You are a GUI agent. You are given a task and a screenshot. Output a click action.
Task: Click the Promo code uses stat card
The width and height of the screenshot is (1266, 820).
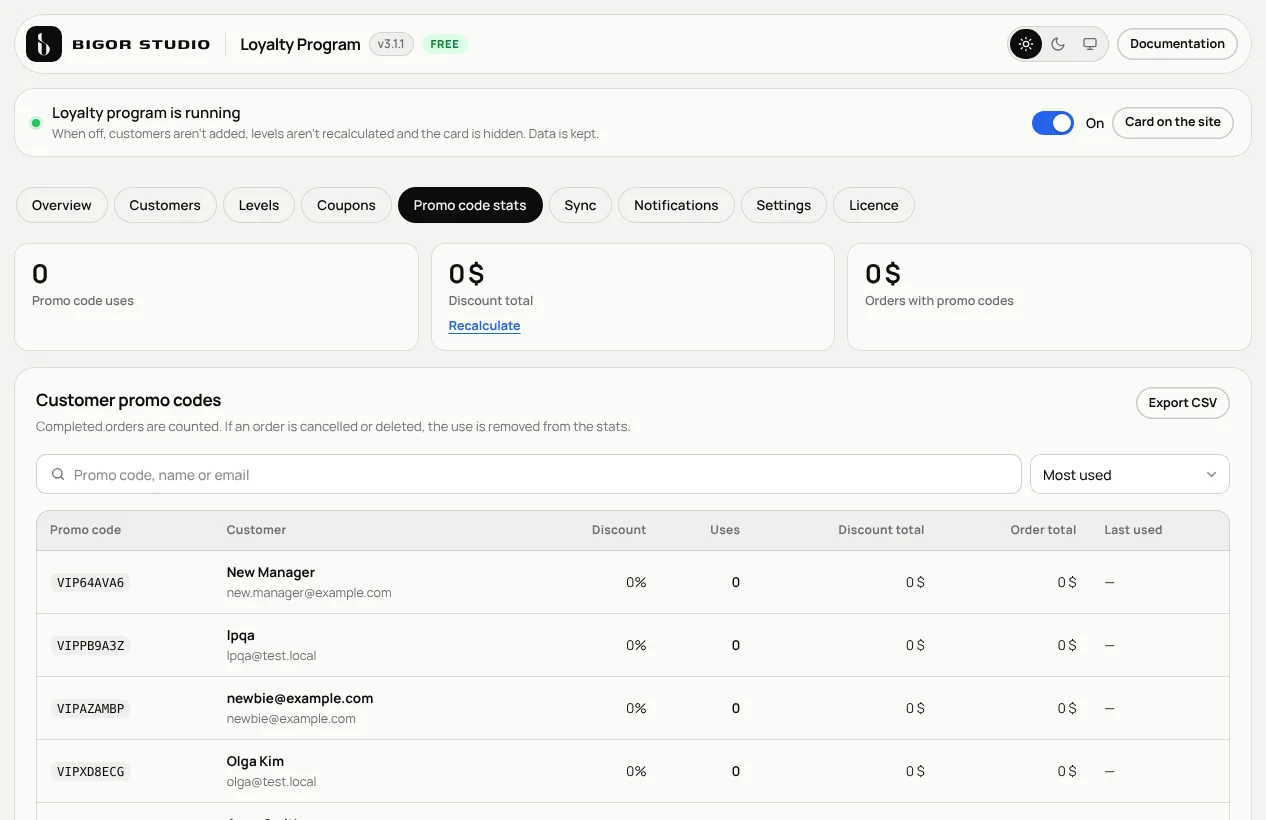click(216, 297)
